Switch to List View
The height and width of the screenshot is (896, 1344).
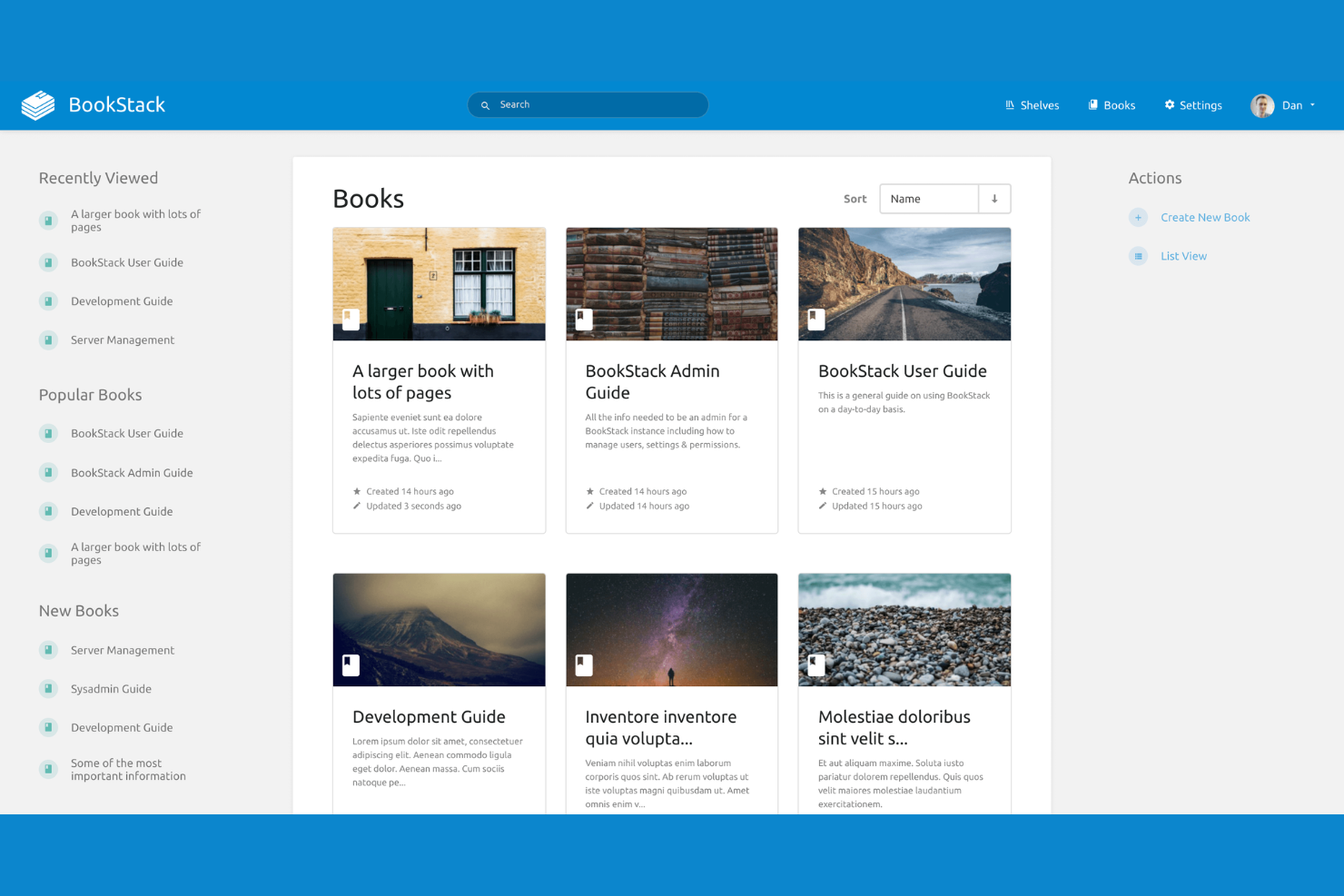pyautogui.click(x=1183, y=256)
